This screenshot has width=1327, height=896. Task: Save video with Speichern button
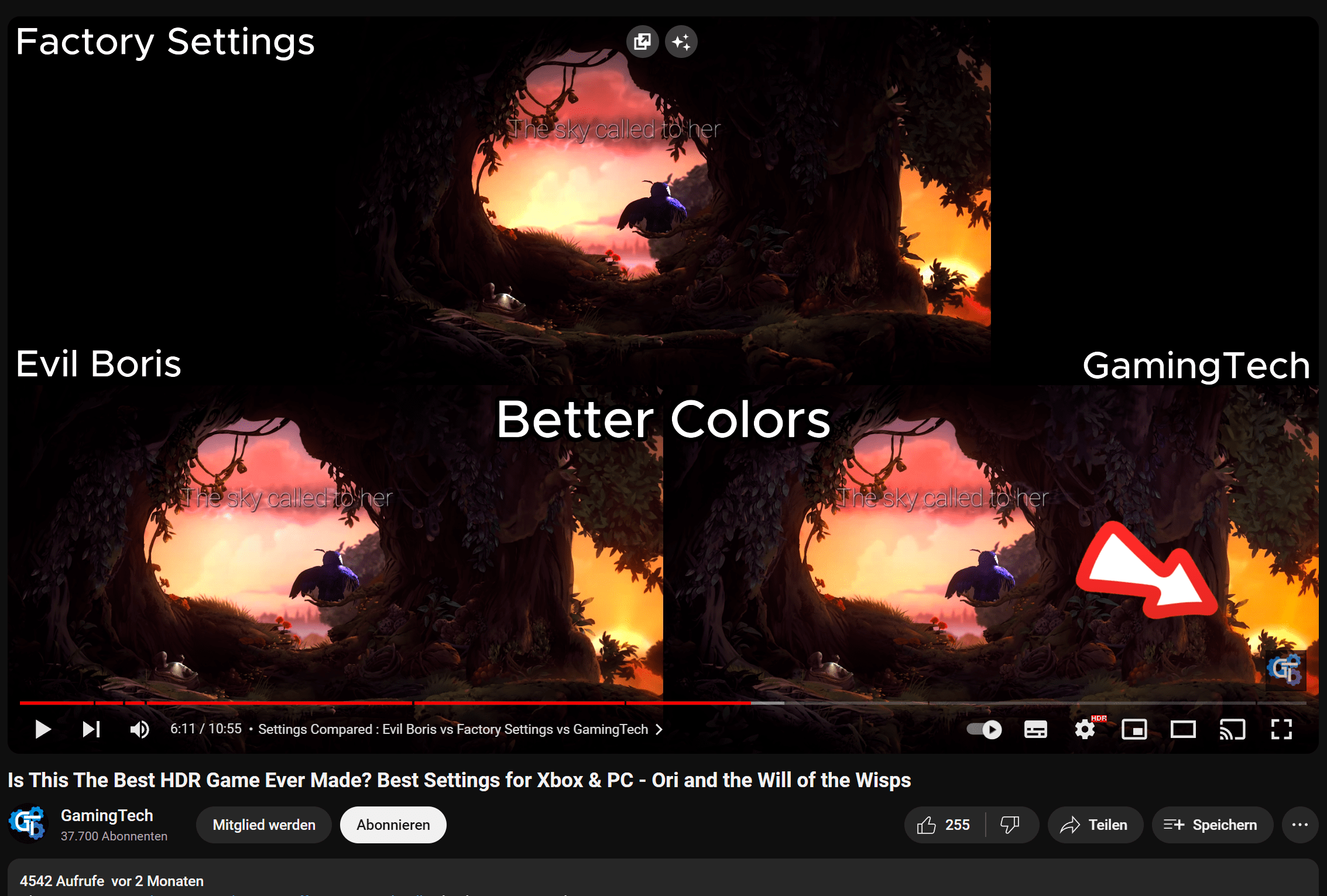tap(1212, 825)
